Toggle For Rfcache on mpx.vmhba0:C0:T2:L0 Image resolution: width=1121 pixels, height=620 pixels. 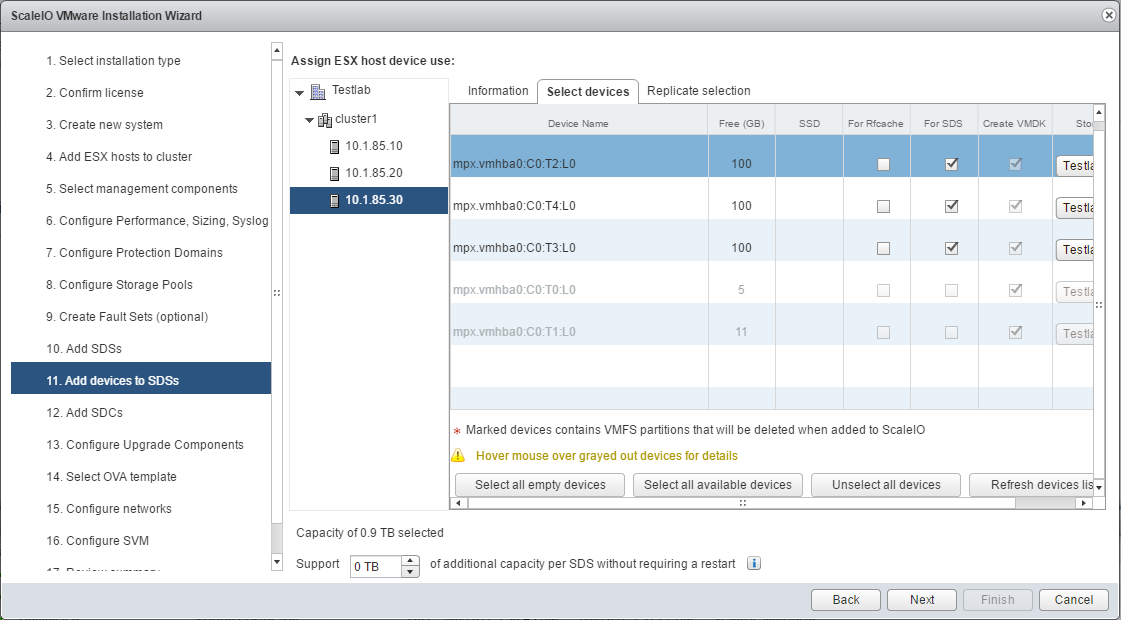(884, 164)
